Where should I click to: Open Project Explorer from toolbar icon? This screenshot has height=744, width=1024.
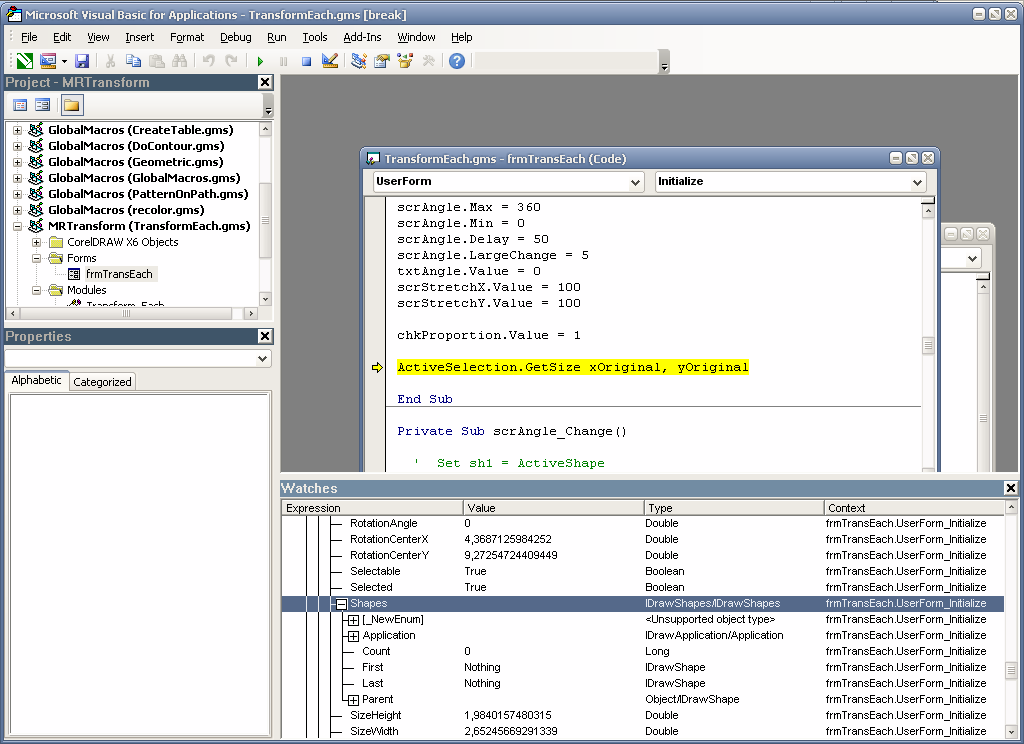[359, 61]
